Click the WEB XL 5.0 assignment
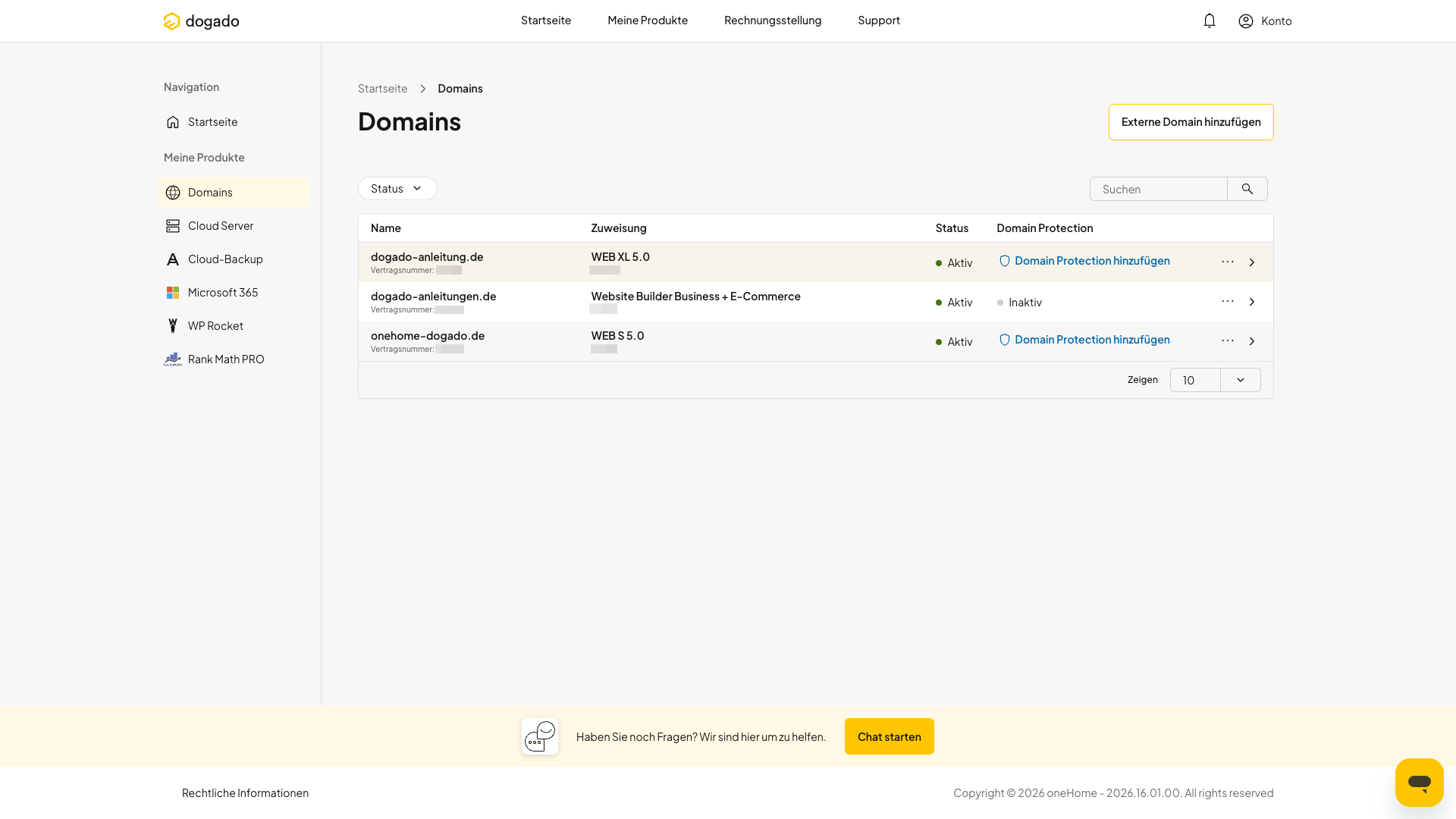The image size is (1456, 819). (620, 257)
